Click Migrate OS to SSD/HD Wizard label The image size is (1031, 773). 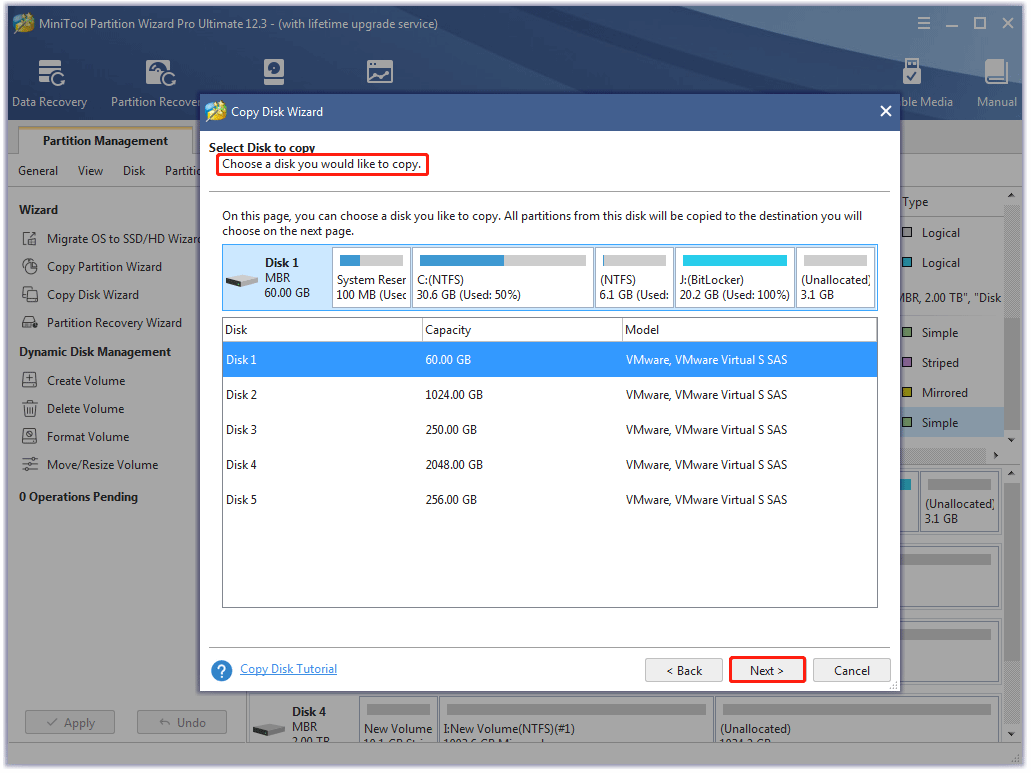pyautogui.click(x=123, y=239)
